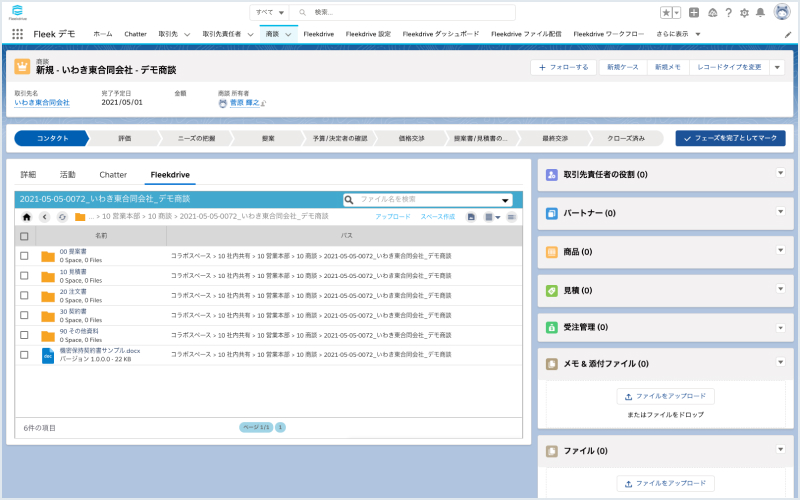Check the 機密保持契約書サンプル.docx checkbox
The image size is (800, 500).
click(24, 355)
